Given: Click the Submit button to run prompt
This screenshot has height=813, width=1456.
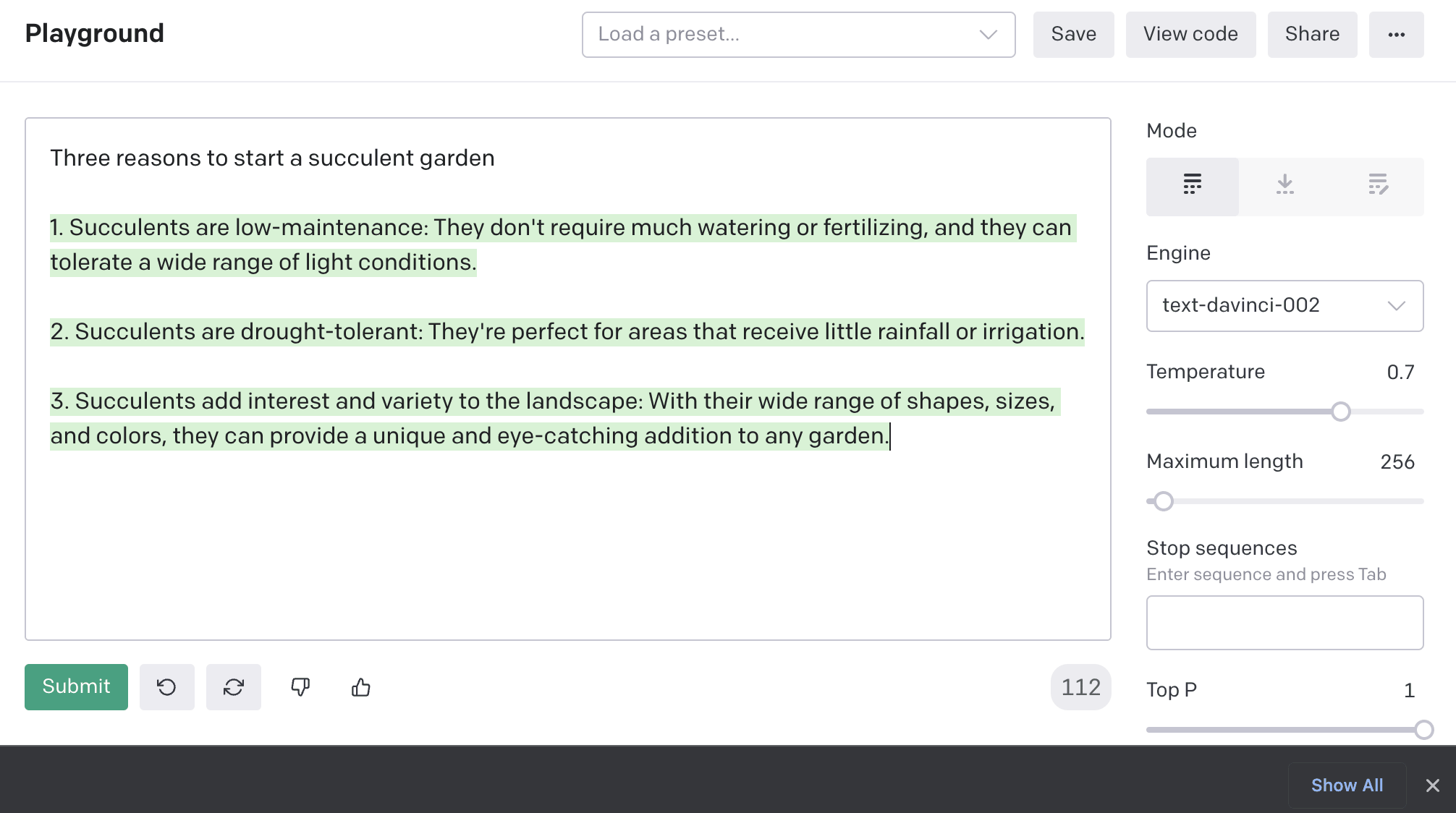Looking at the screenshot, I should pyautogui.click(x=75, y=687).
